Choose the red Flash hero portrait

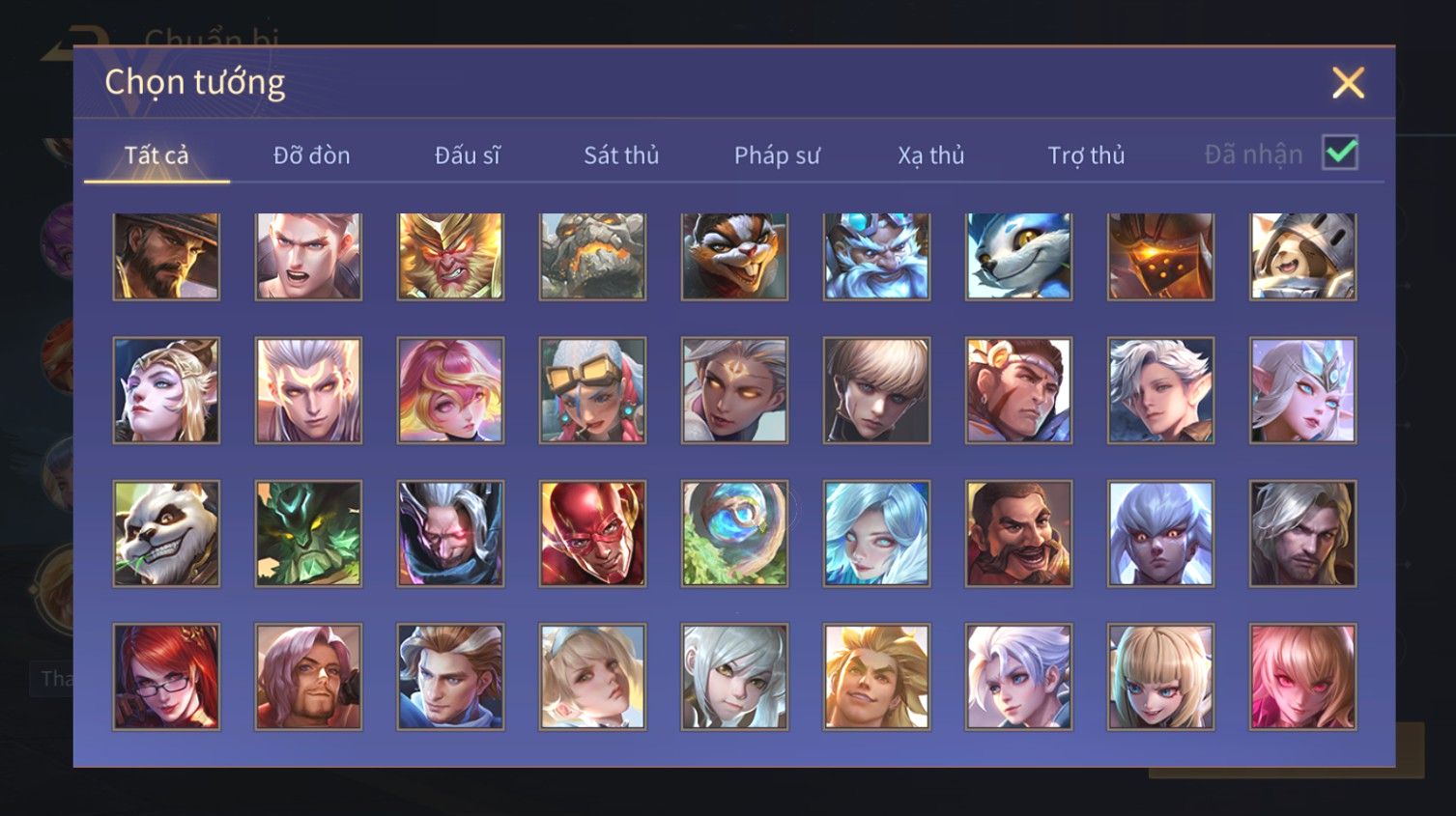click(592, 533)
